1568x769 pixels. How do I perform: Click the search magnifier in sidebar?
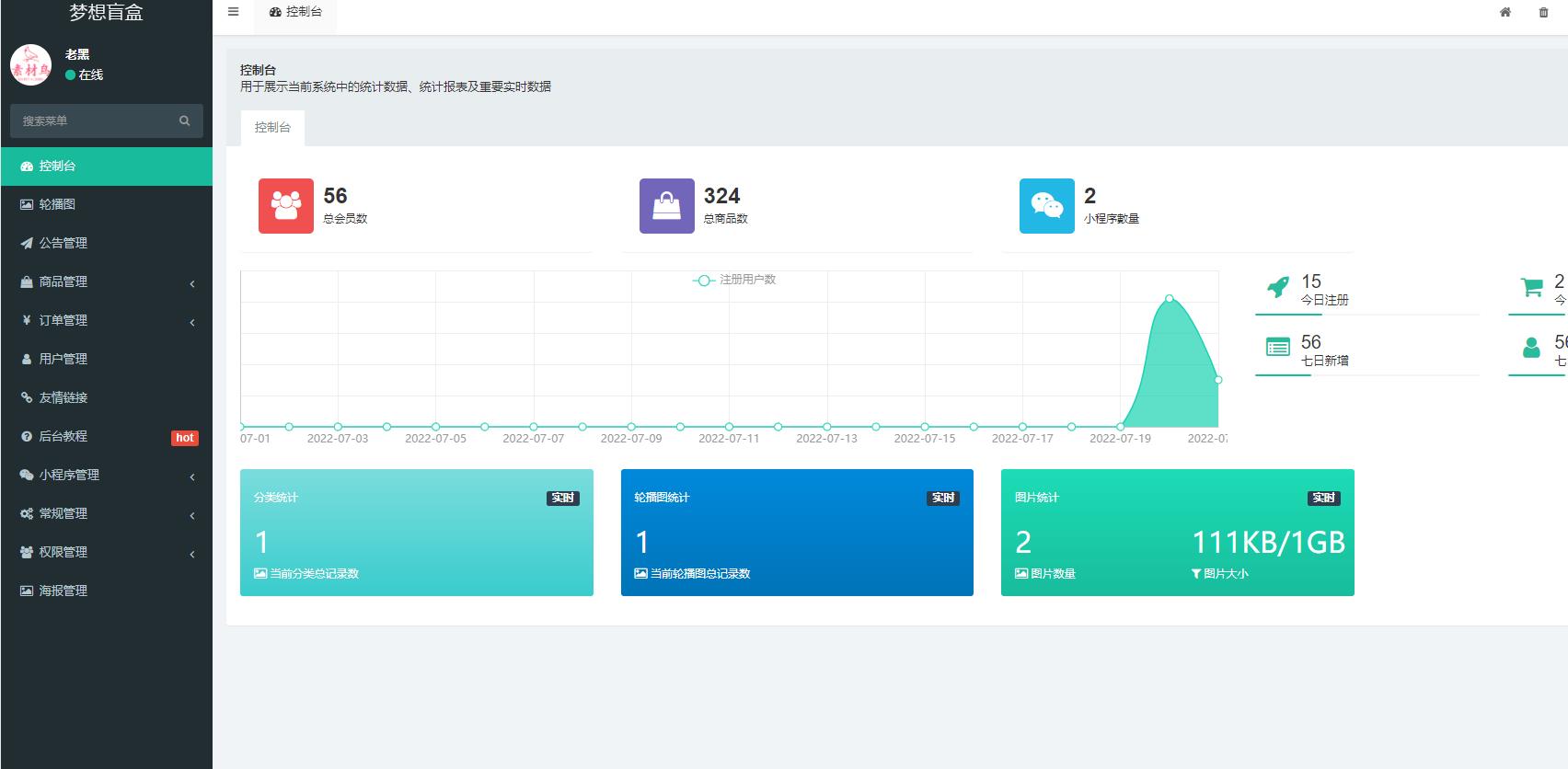pos(184,121)
